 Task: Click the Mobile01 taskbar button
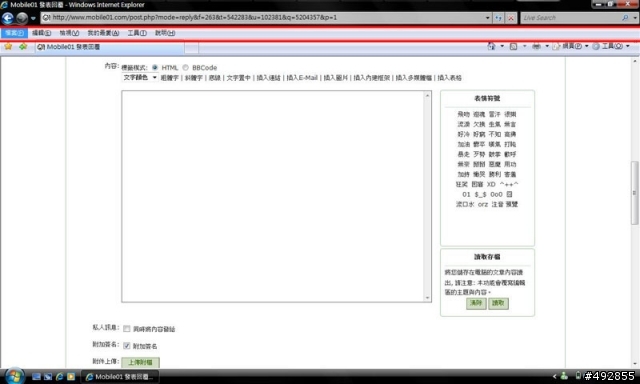tap(120, 377)
